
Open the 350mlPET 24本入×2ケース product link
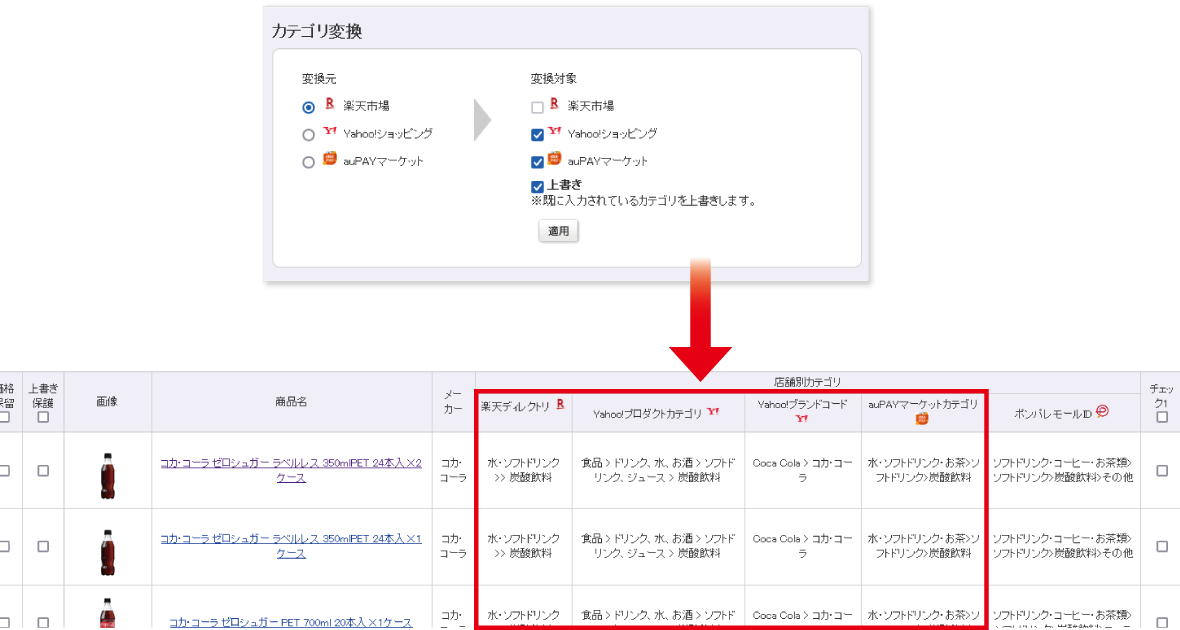coord(290,470)
